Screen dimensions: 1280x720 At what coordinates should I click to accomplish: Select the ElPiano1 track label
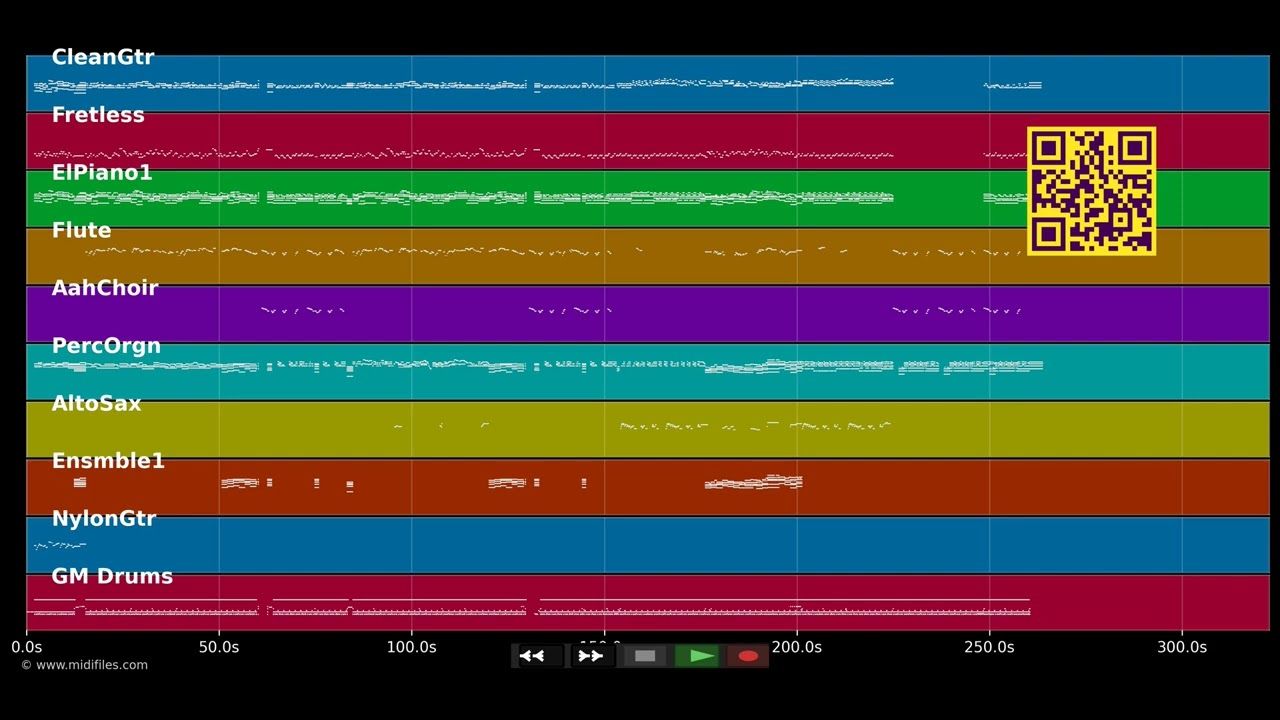tap(102, 173)
